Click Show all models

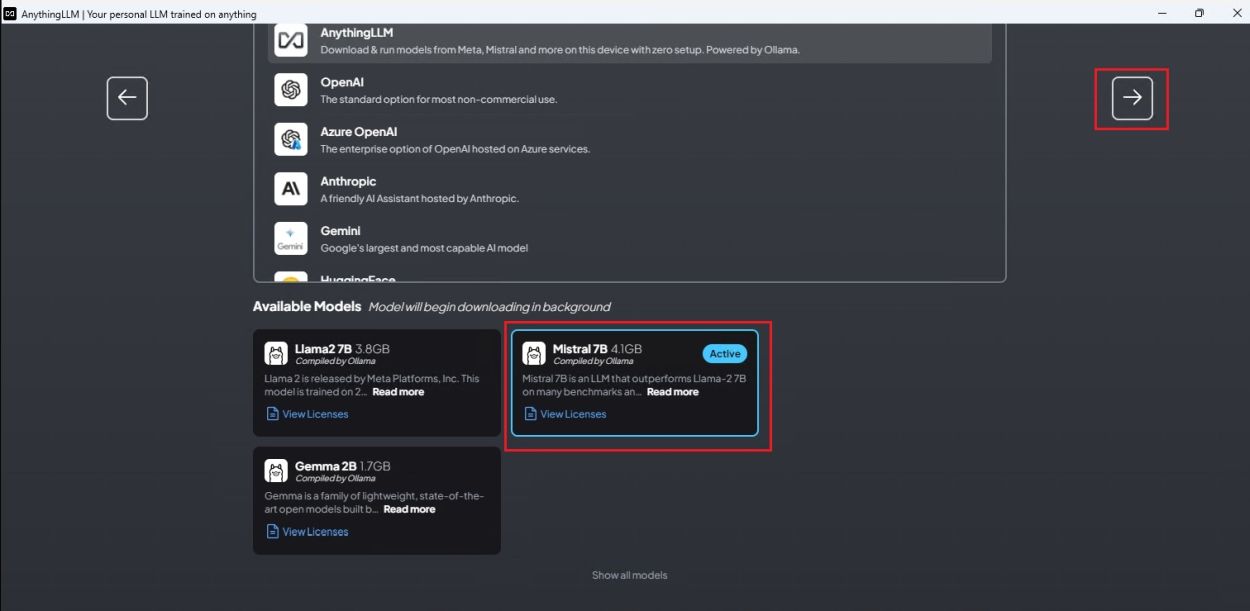click(630, 574)
